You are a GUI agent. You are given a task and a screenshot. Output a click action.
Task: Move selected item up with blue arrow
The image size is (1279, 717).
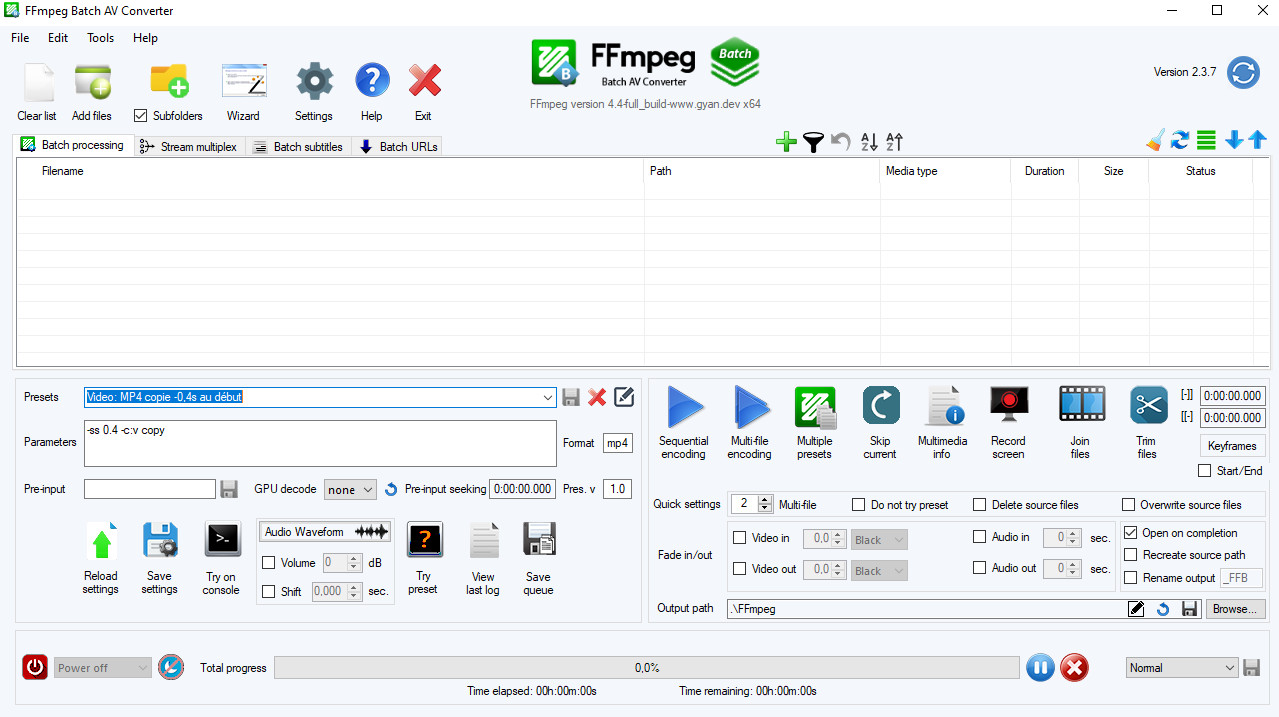click(1257, 140)
